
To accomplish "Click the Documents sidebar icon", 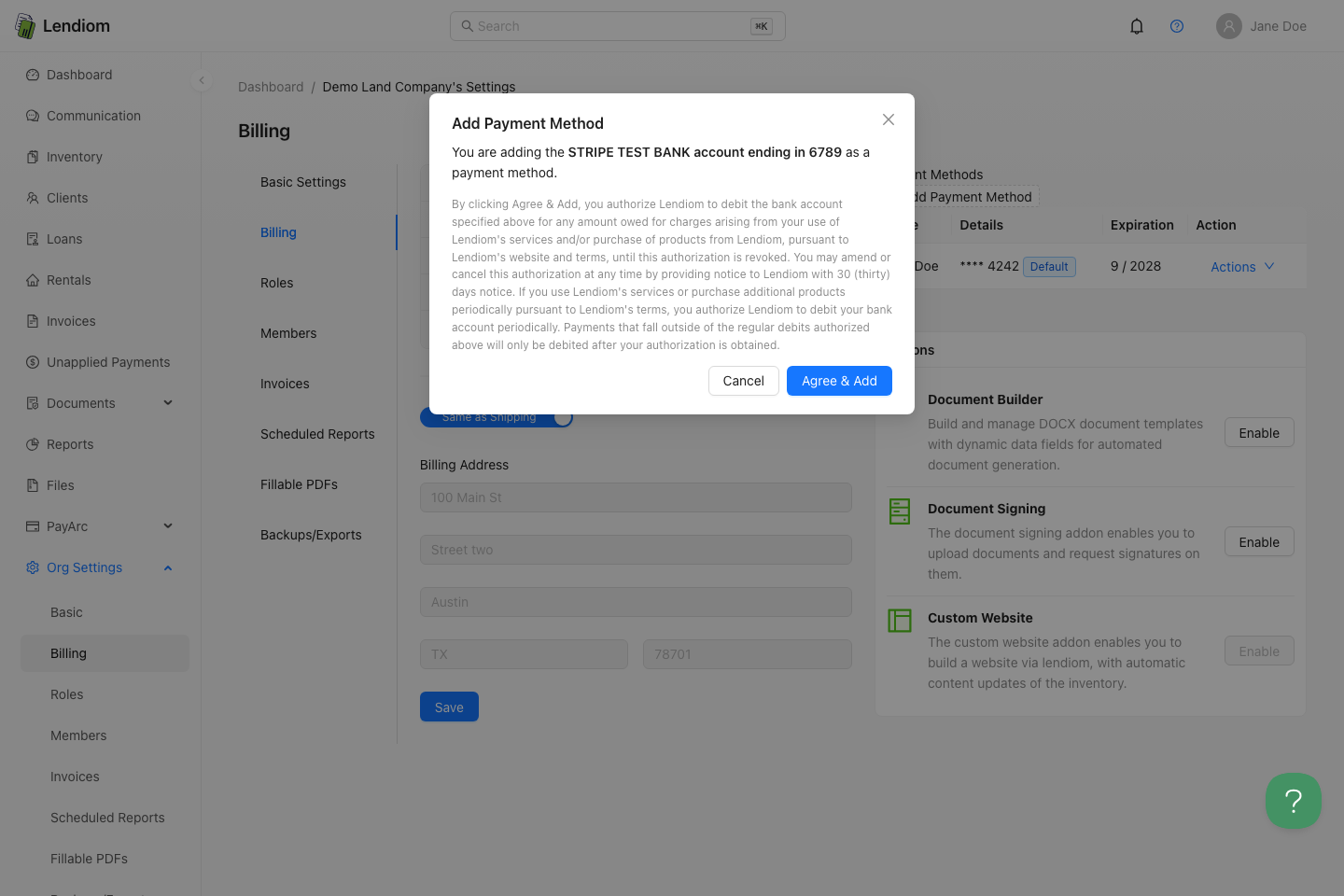I will (x=33, y=403).
